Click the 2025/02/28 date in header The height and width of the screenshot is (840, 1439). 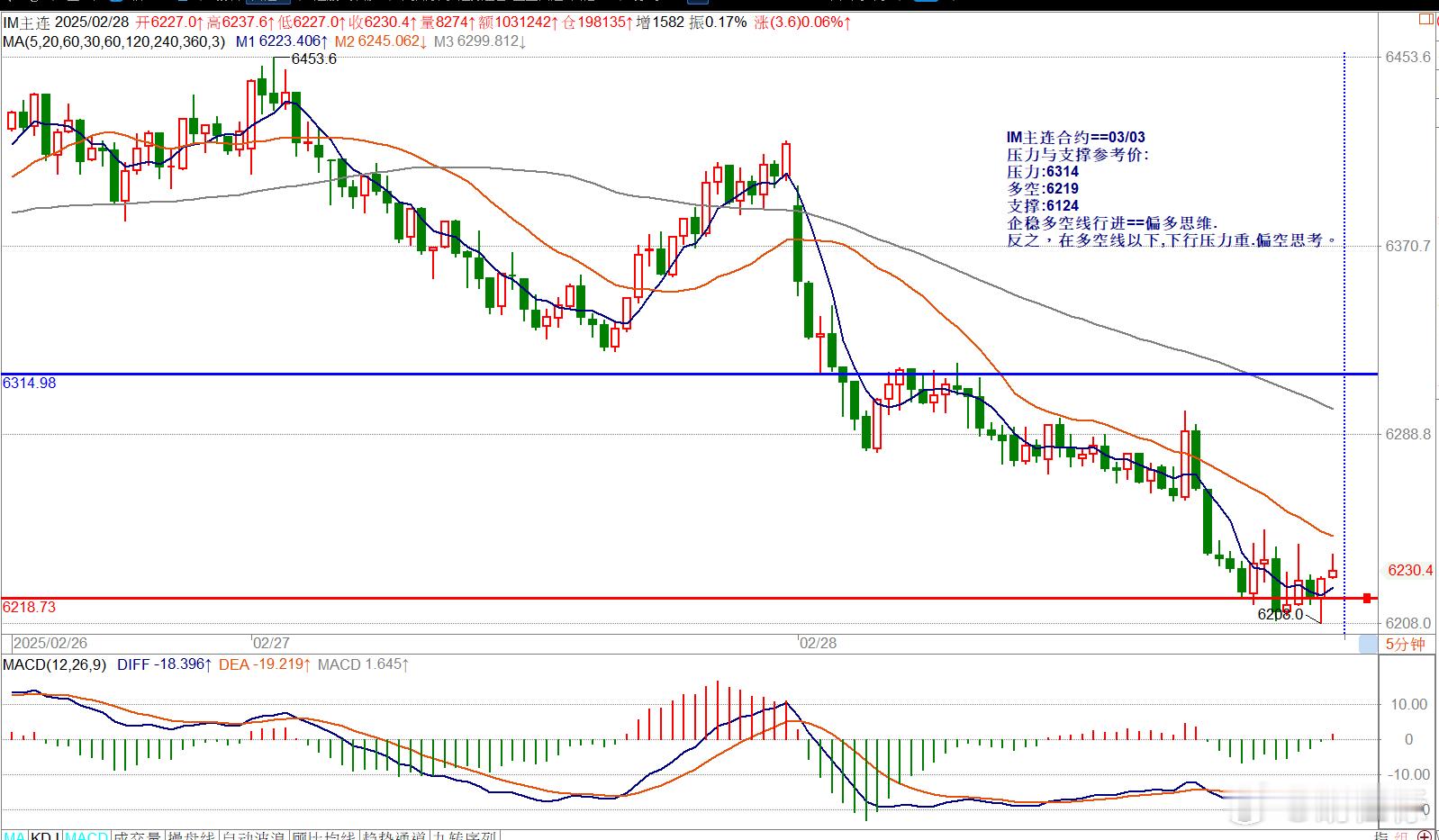coord(92,23)
